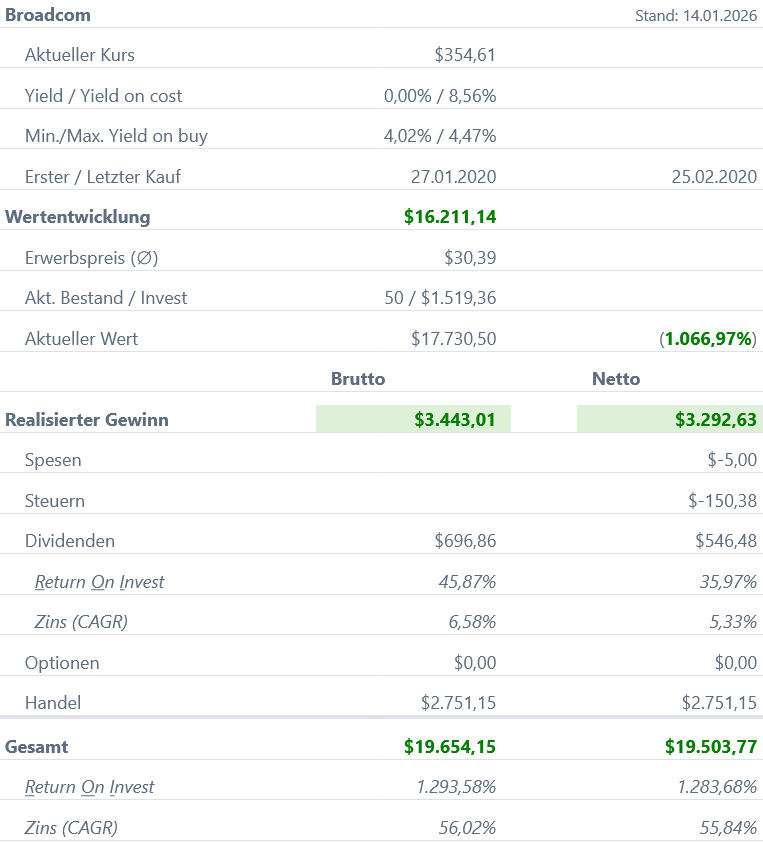Image resolution: width=763 pixels, height=843 pixels.
Task: Click the Brutto column header
Action: [358, 379]
